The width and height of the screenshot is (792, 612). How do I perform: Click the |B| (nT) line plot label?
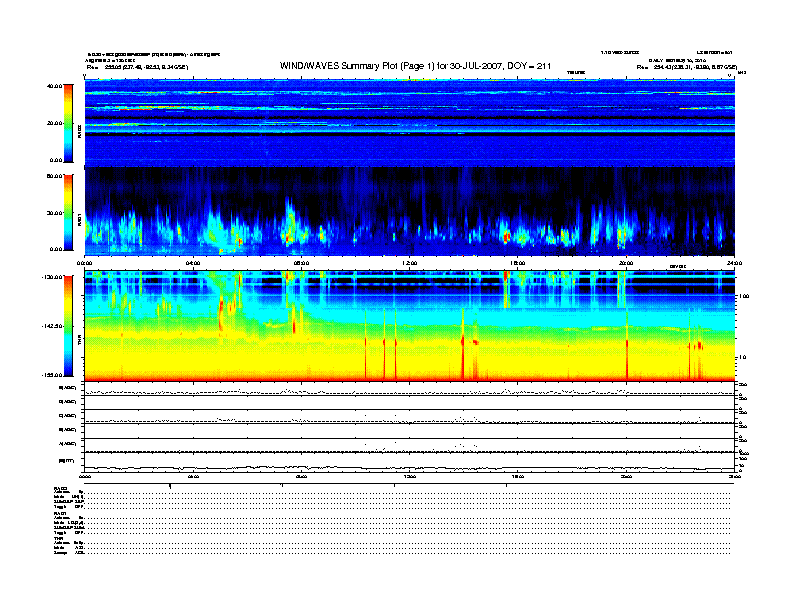[x=67, y=461]
